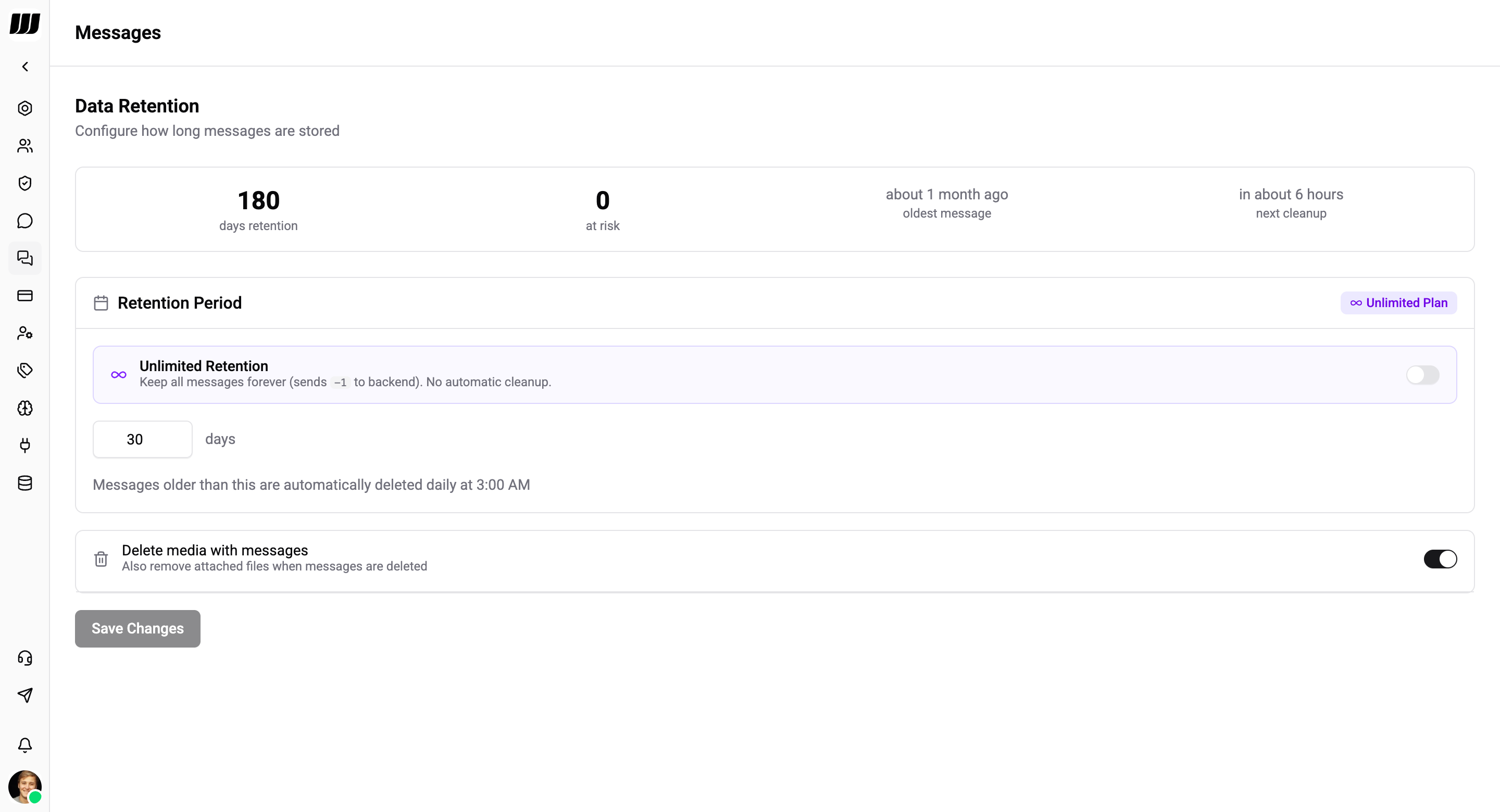The image size is (1500, 812).
Task: Click the send paper-plane icon
Action: click(25, 695)
